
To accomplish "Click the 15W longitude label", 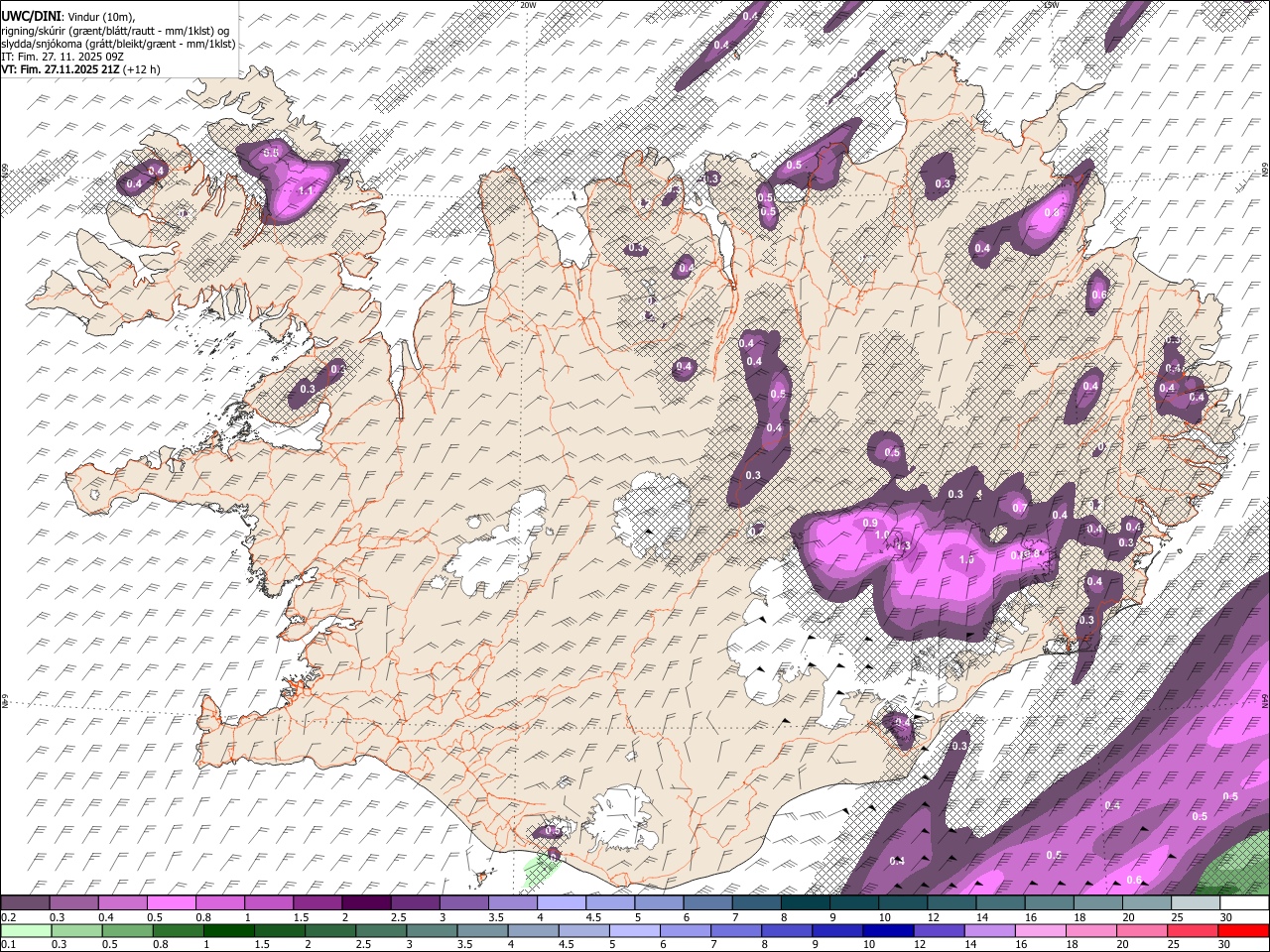I will click(x=1051, y=5).
